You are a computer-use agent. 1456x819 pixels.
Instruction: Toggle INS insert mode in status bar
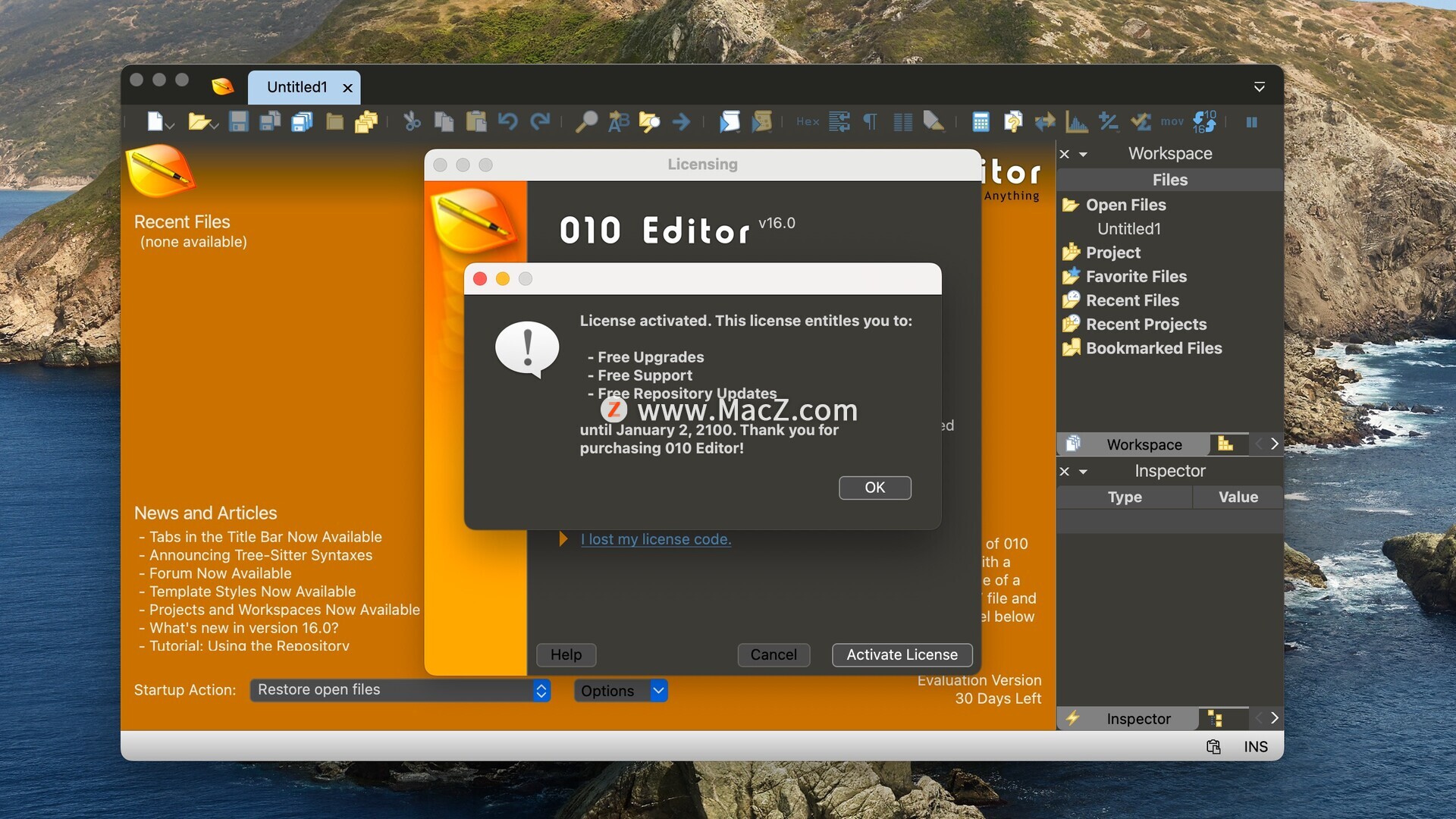point(1256,747)
